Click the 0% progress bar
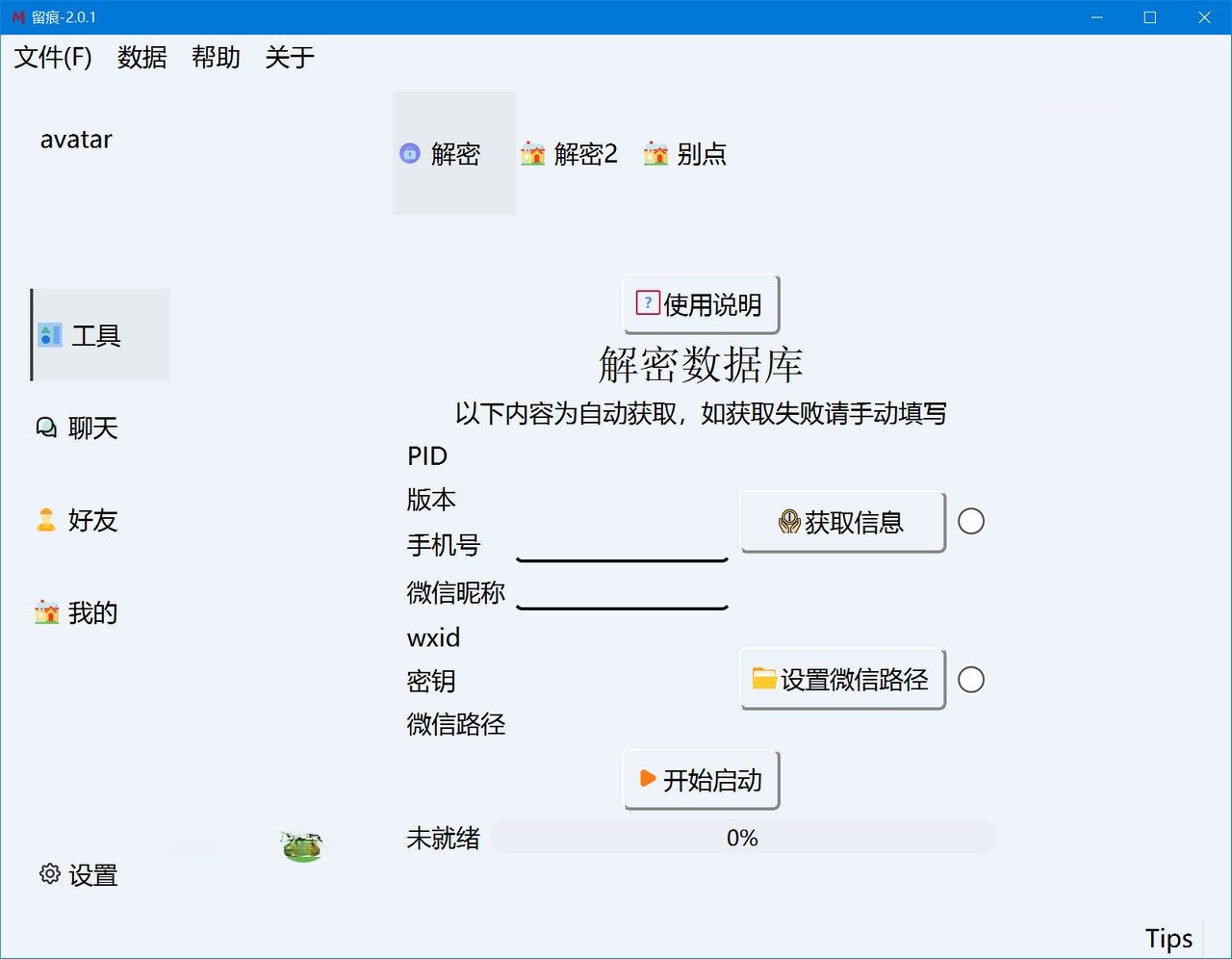The image size is (1232, 959). click(x=742, y=838)
